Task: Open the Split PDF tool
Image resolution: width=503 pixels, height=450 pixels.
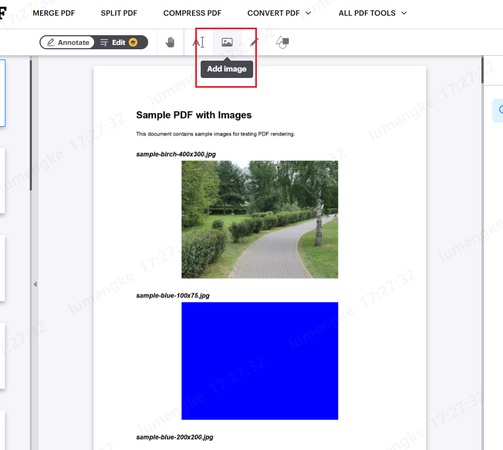Action: pyautogui.click(x=119, y=13)
